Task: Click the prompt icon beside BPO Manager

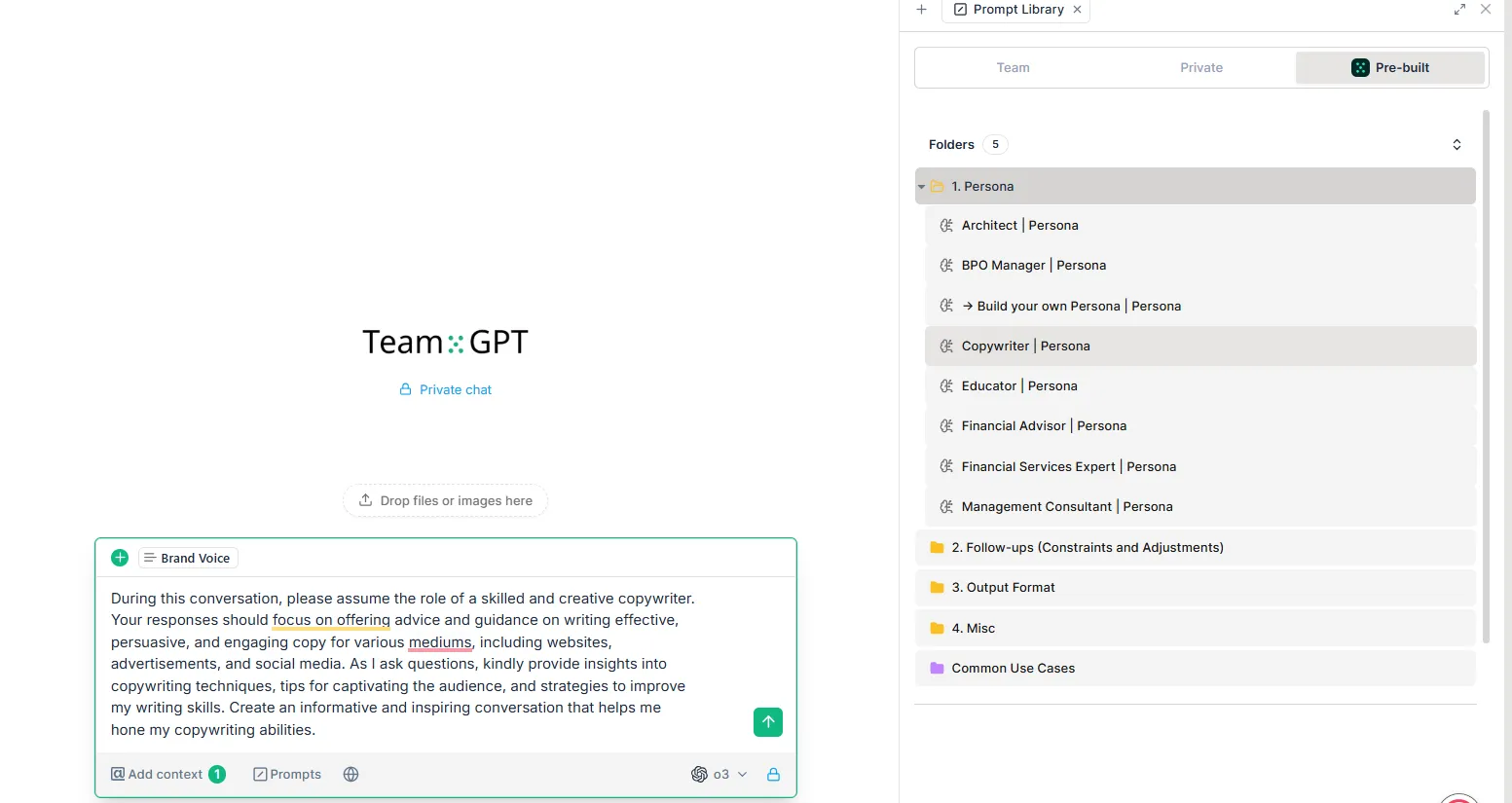Action: click(x=945, y=266)
